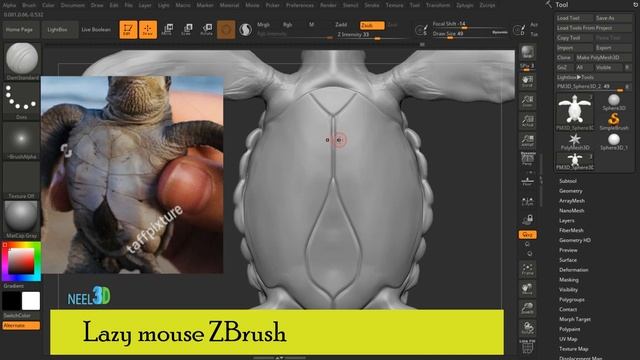Click the SwitchColor button
640x360 pixels.
pos(17,316)
